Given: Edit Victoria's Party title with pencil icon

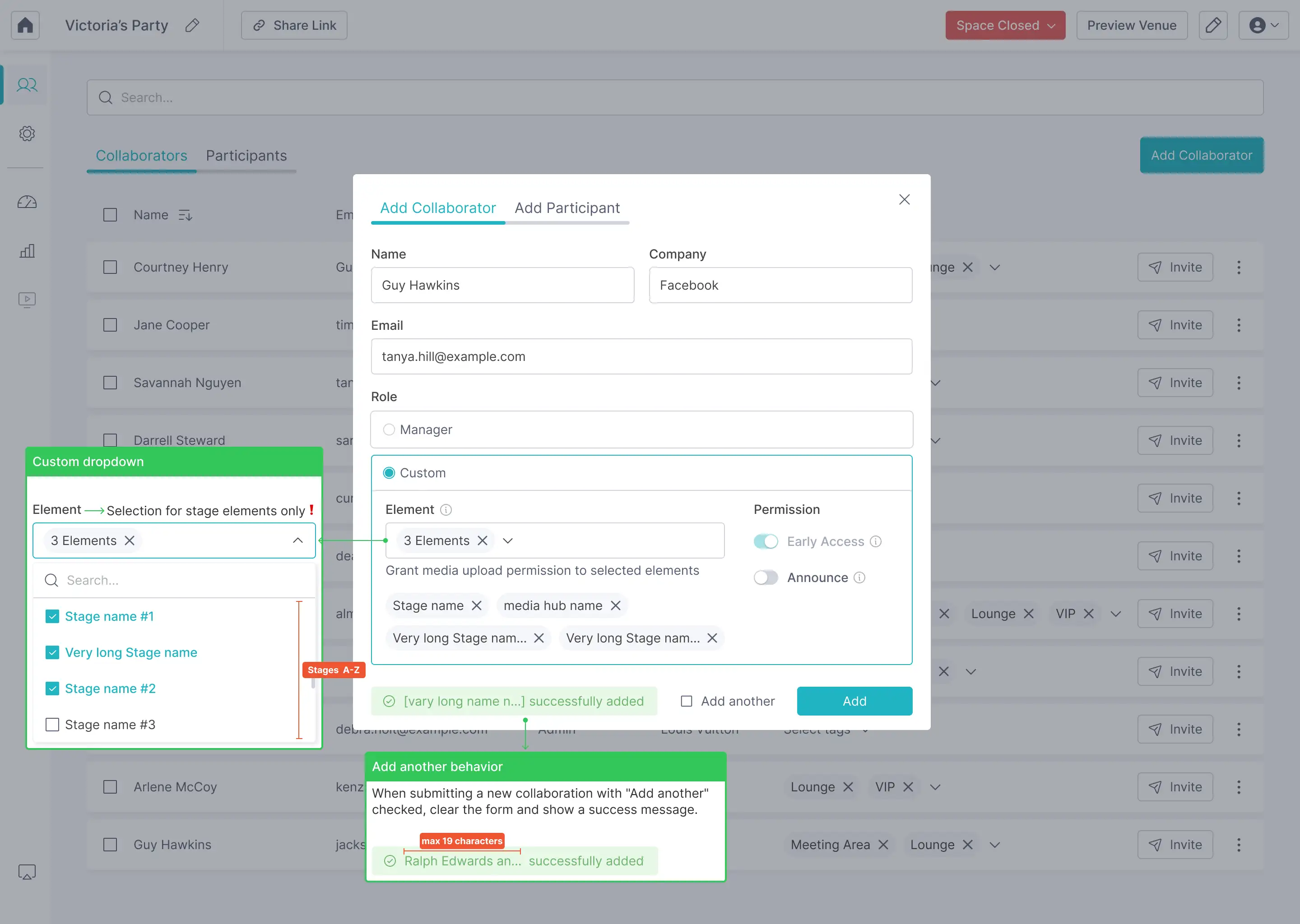Looking at the screenshot, I should pyautogui.click(x=192, y=25).
